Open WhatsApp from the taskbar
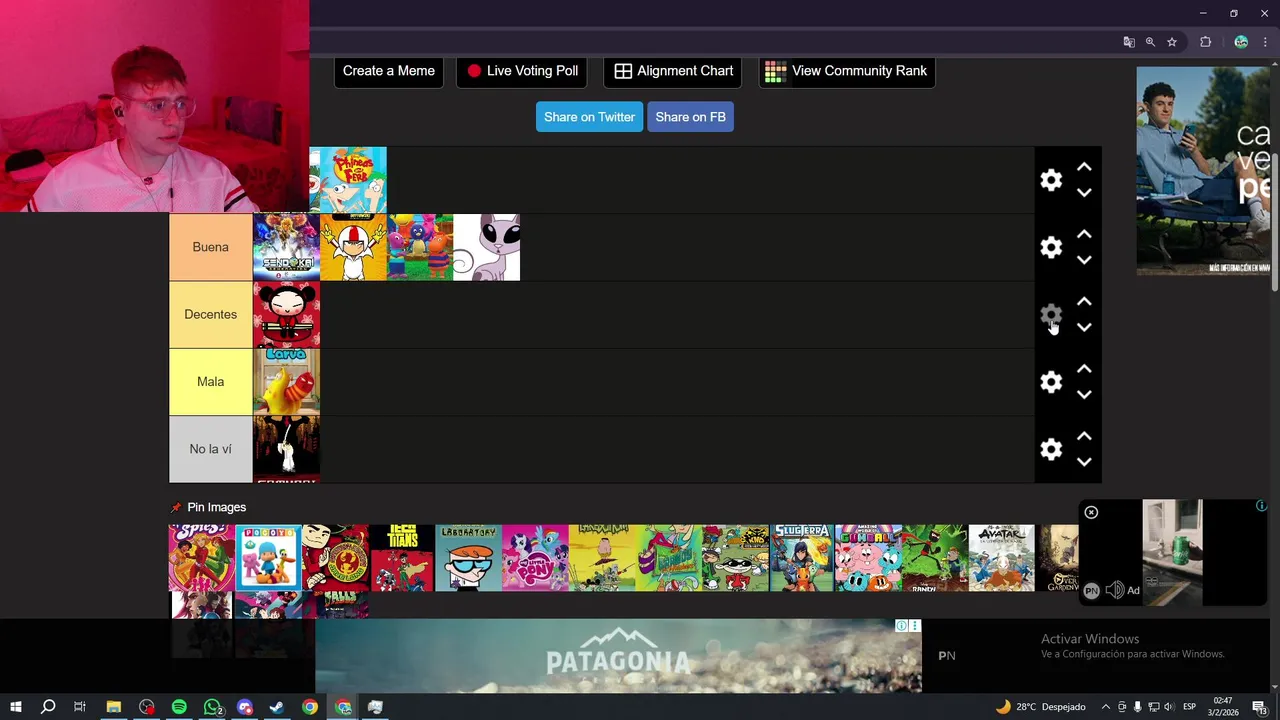Image resolution: width=1280 pixels, height=720 pixels. 212,707
